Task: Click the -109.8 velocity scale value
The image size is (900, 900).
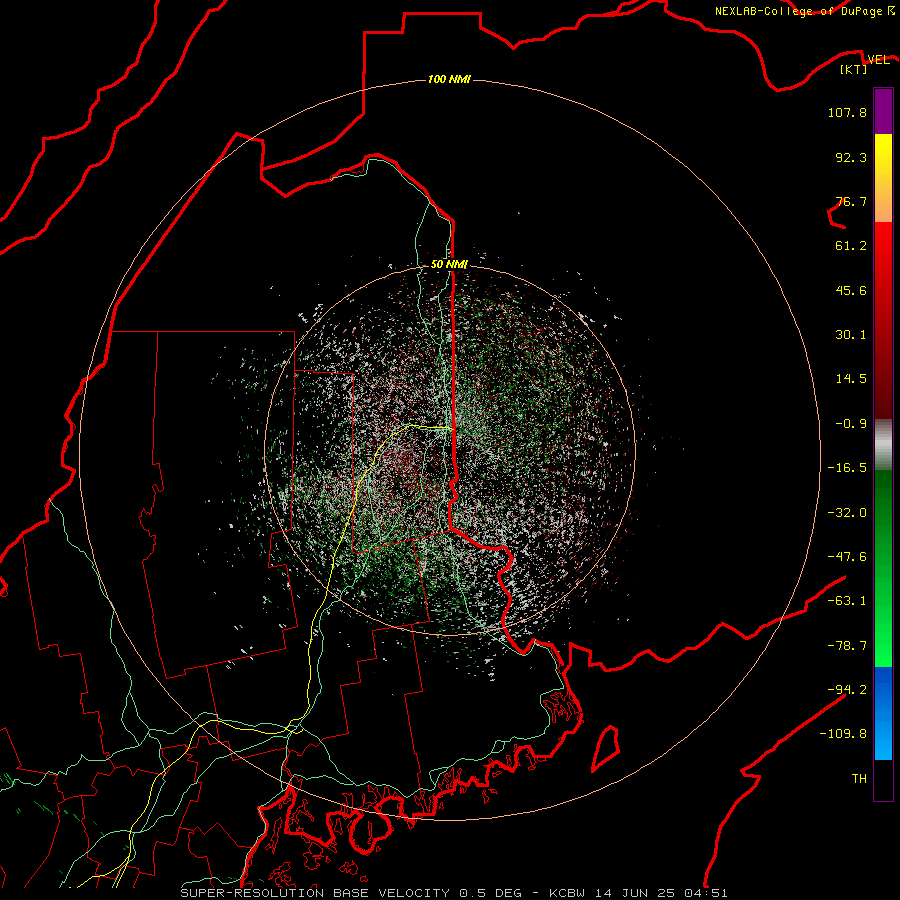Action: pyautogui.click(x=843, y=734)
